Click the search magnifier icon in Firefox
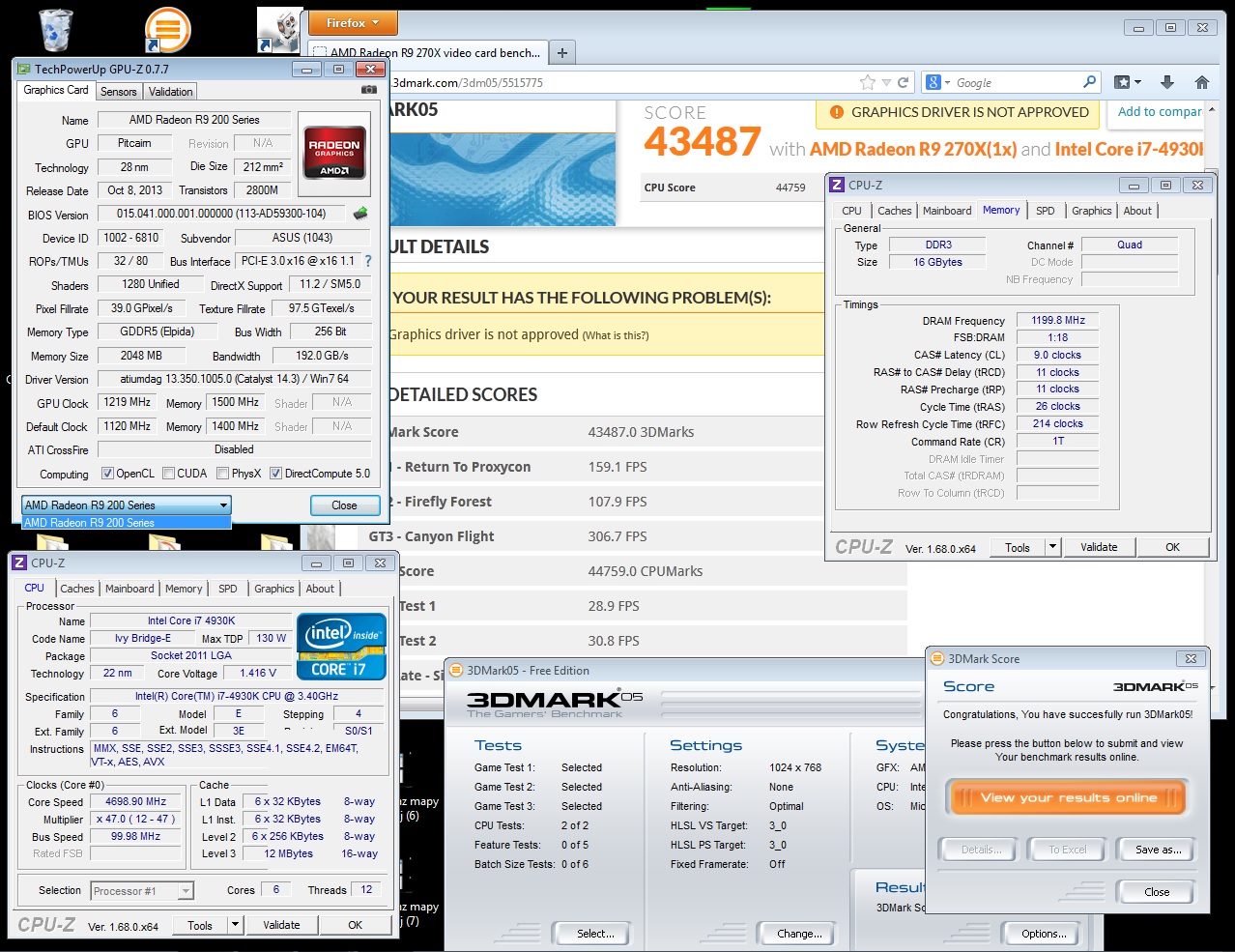This screenshot has width=1235, height=952. point(1090,82)
